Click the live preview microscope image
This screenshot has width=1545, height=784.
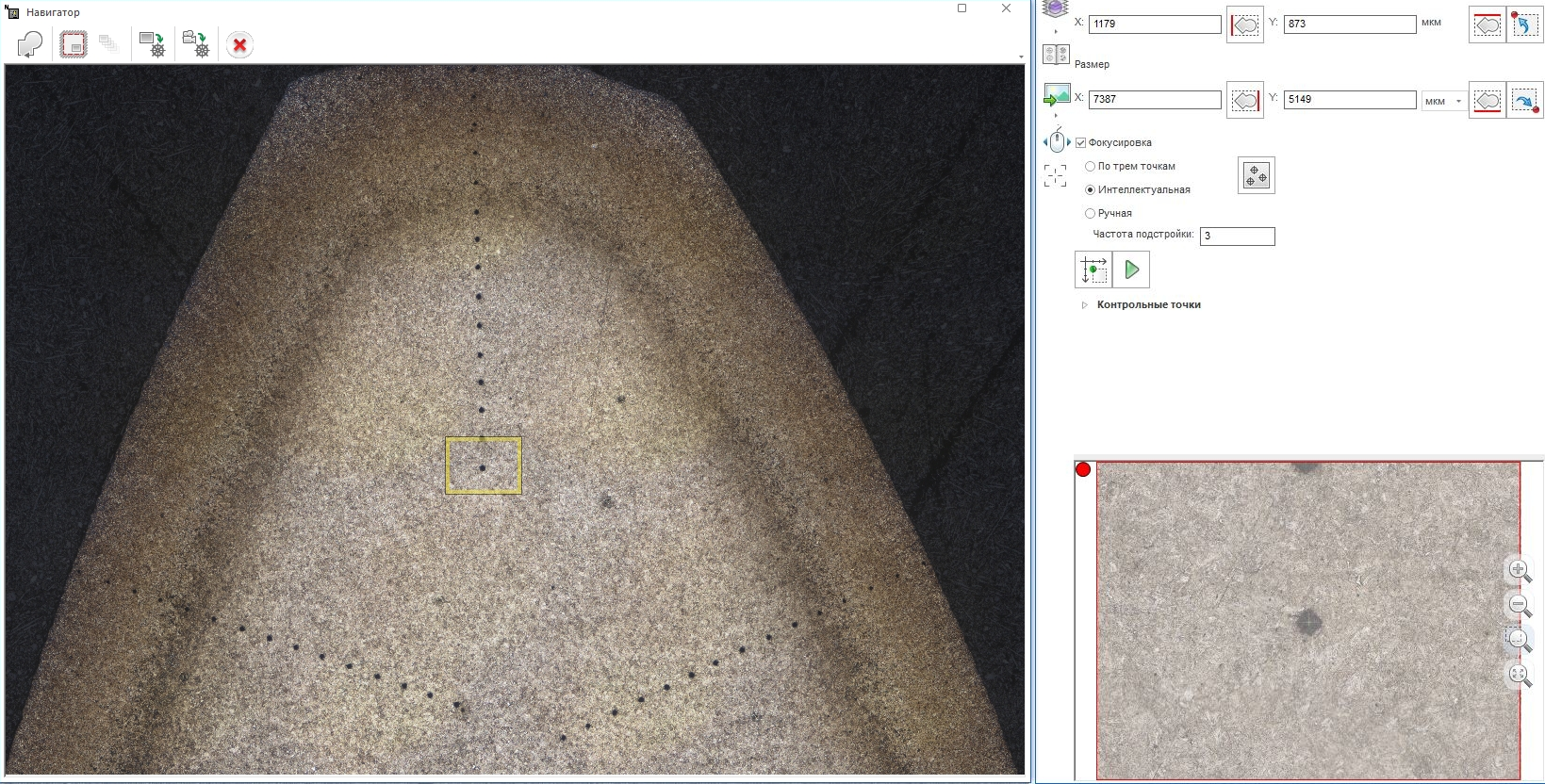pos(1308,620)
